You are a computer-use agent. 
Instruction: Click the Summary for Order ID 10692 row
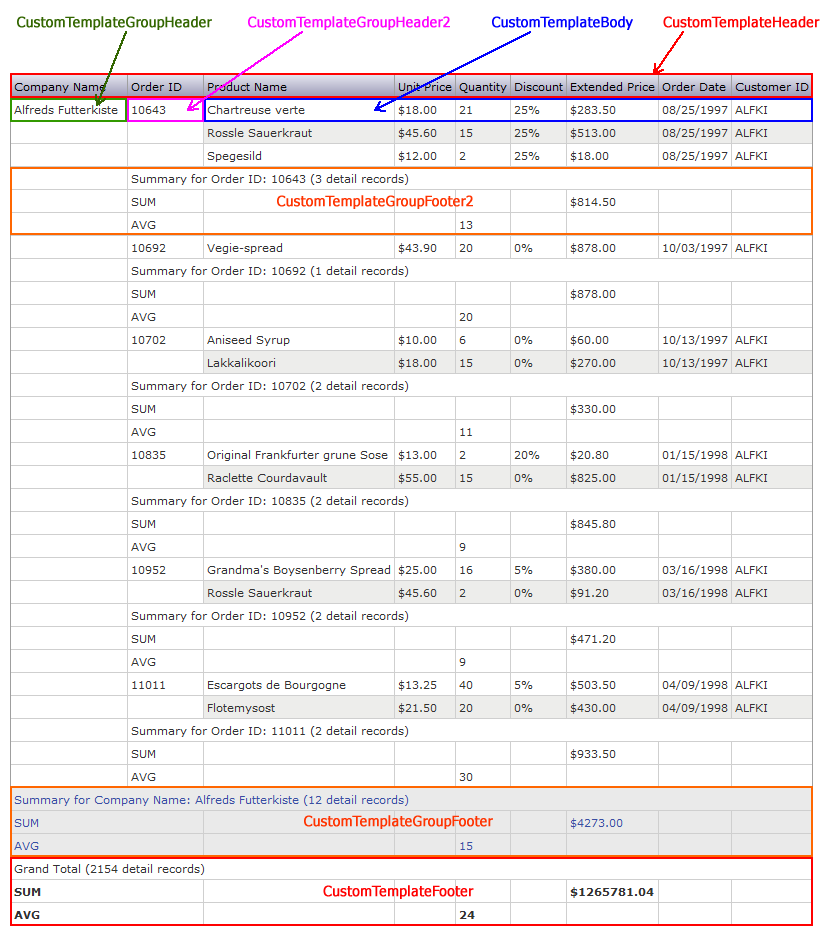coord(270,271)
